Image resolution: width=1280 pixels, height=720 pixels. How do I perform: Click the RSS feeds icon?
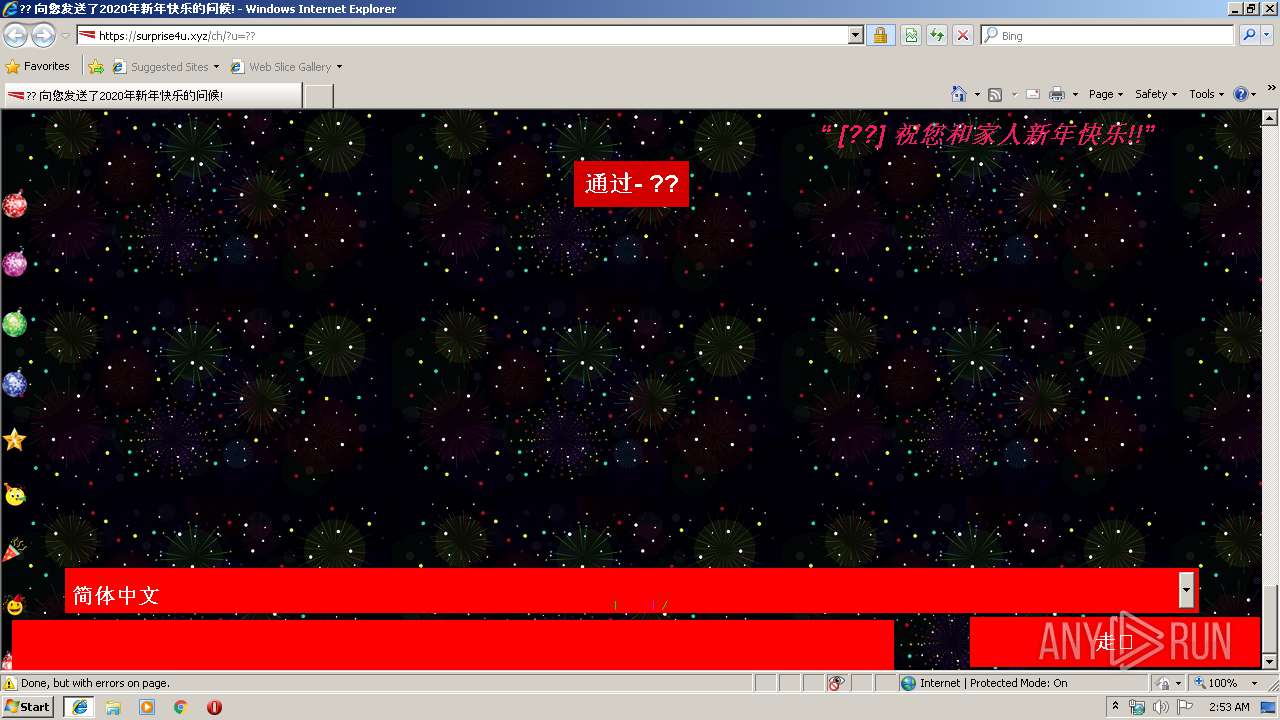[995, 94]
